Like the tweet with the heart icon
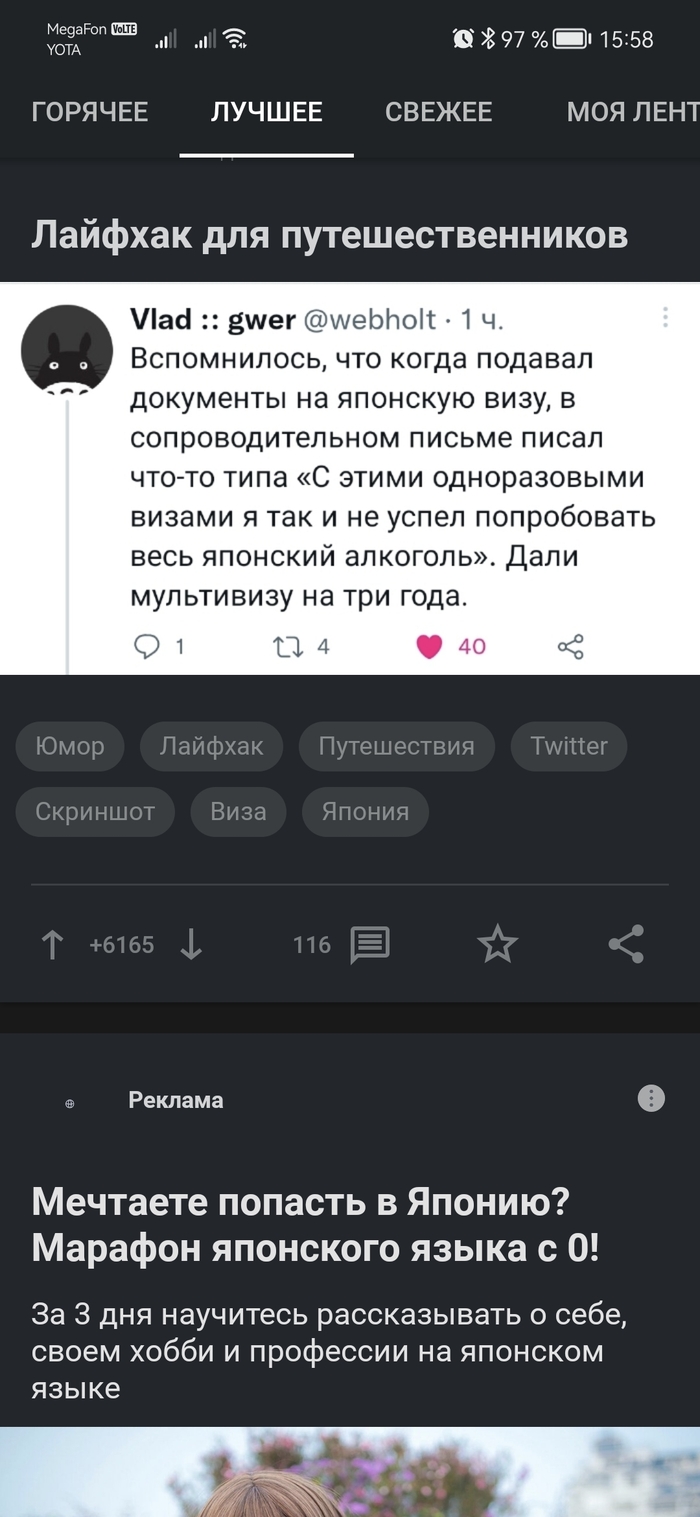 428,646
